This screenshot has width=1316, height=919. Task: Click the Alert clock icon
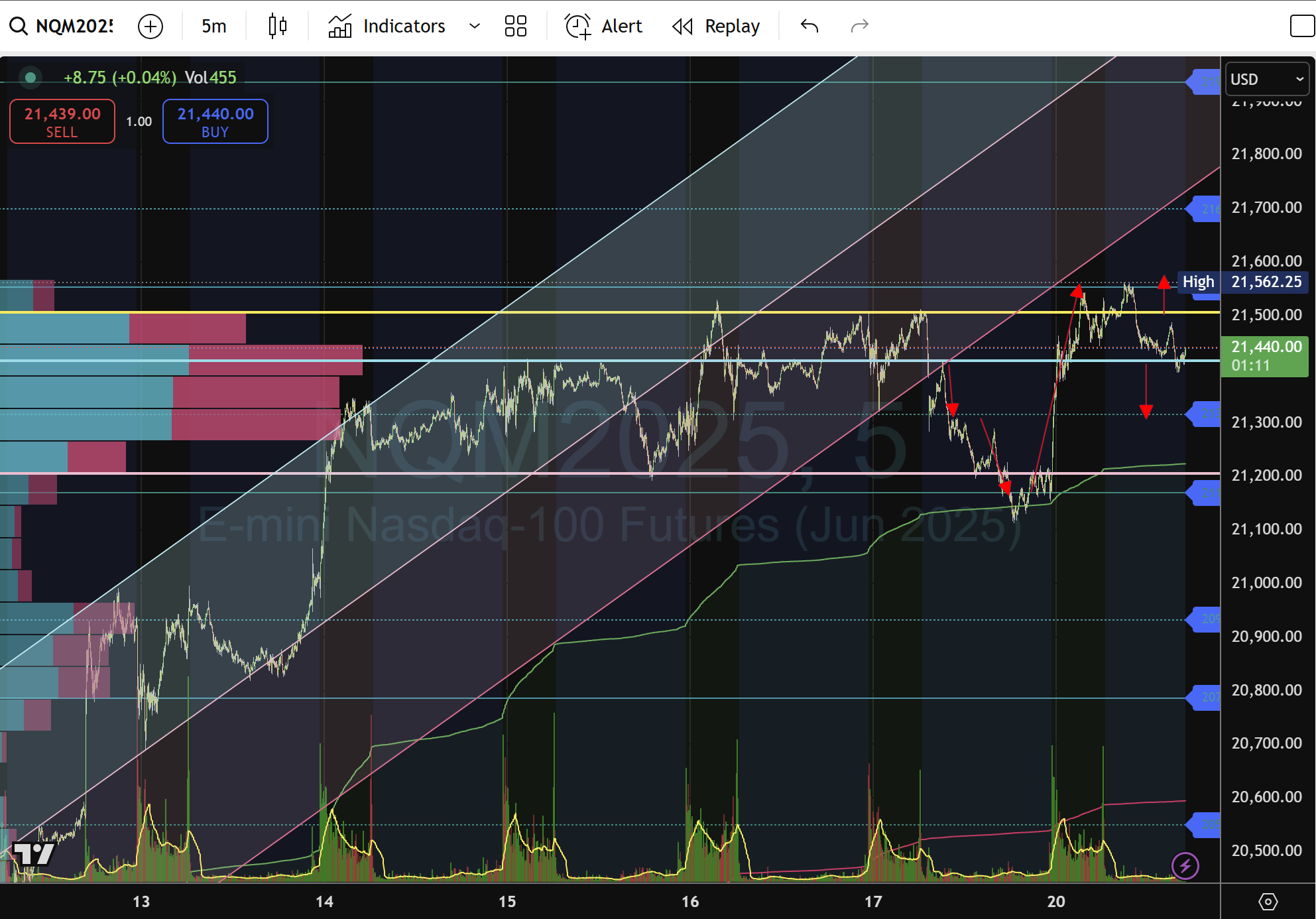(576, 26)
